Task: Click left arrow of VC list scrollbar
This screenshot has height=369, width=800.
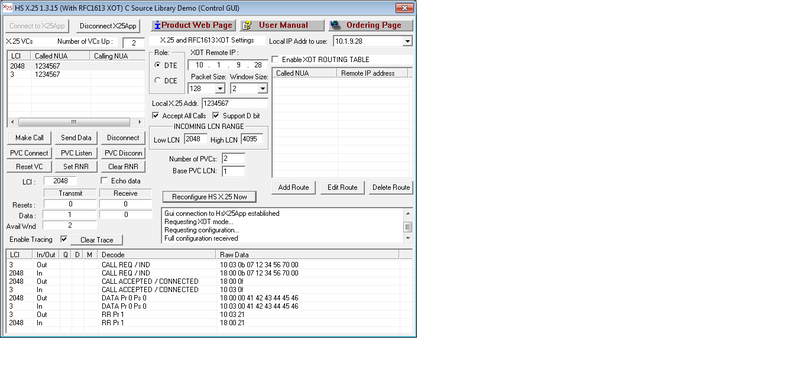Action: point(13,122)
